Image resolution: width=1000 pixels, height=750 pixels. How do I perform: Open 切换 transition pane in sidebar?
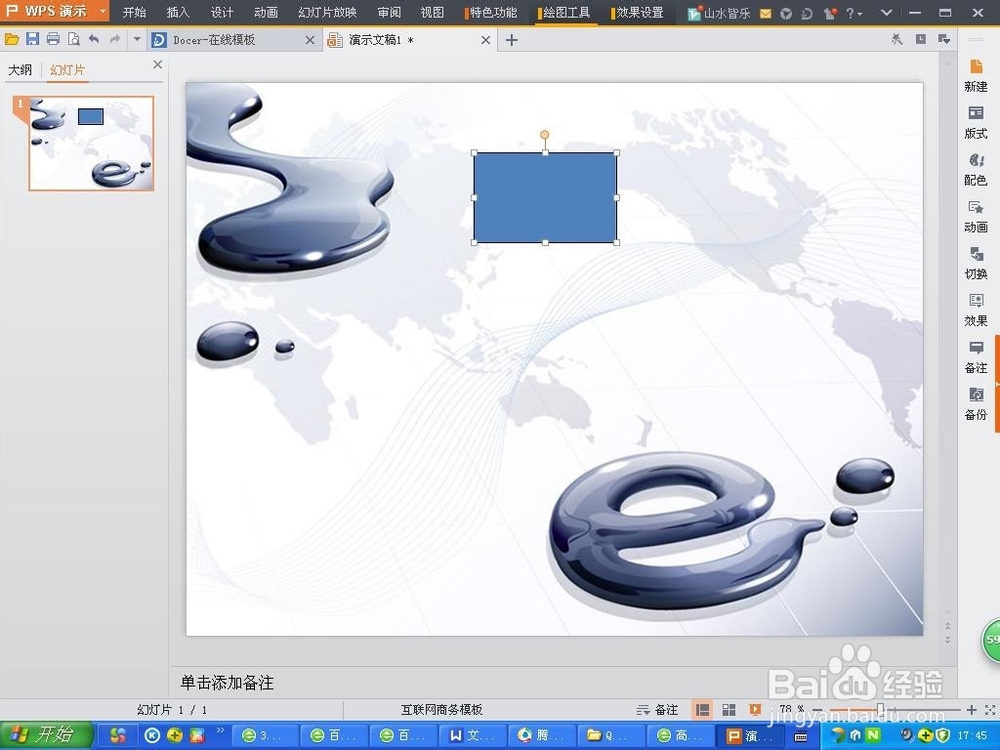click(976, 263)
